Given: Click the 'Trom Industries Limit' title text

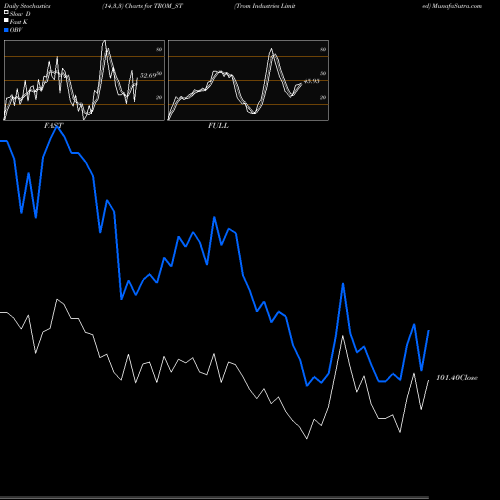Looking at the screenshot, I should pyautogui.click(x=265, y=6).
